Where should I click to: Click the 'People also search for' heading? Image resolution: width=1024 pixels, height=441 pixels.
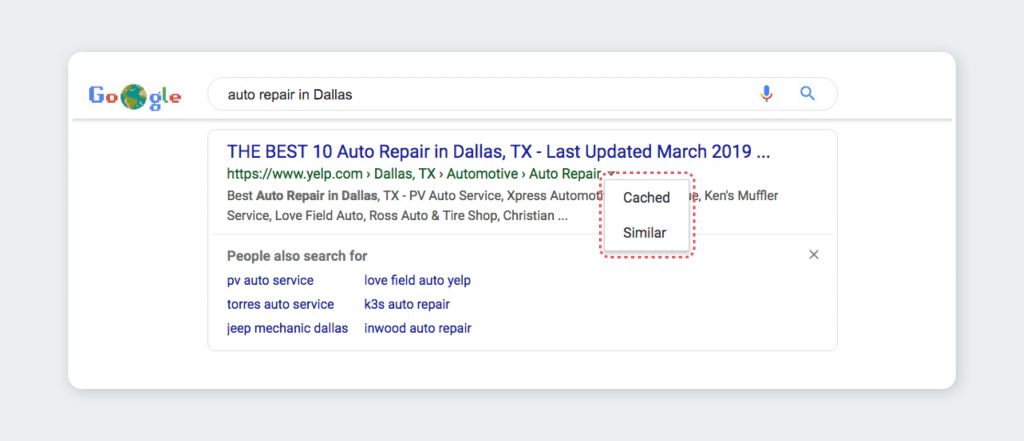(297, 256)
